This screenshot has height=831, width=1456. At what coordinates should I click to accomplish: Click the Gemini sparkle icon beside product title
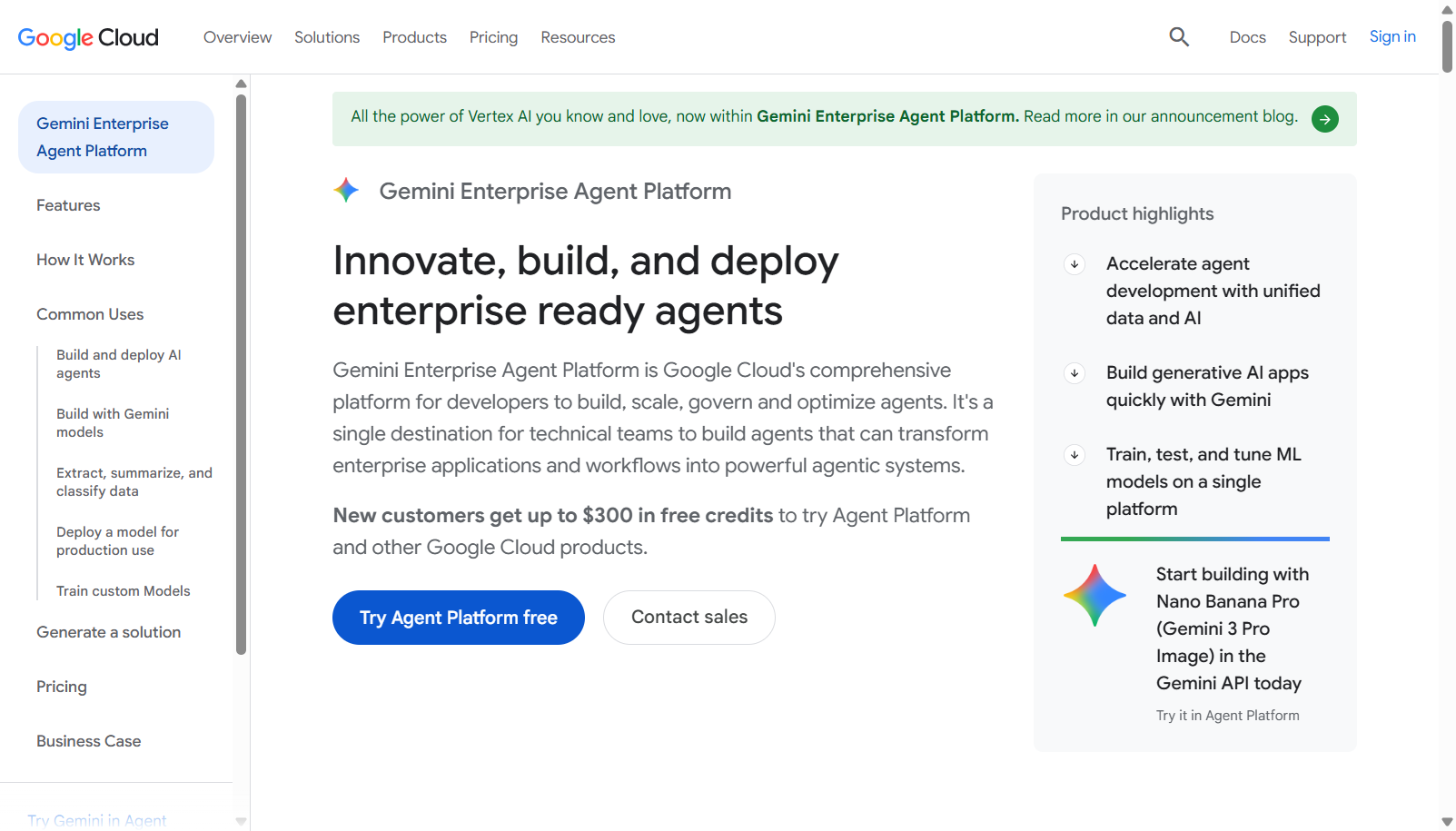(x=346, y=190)
